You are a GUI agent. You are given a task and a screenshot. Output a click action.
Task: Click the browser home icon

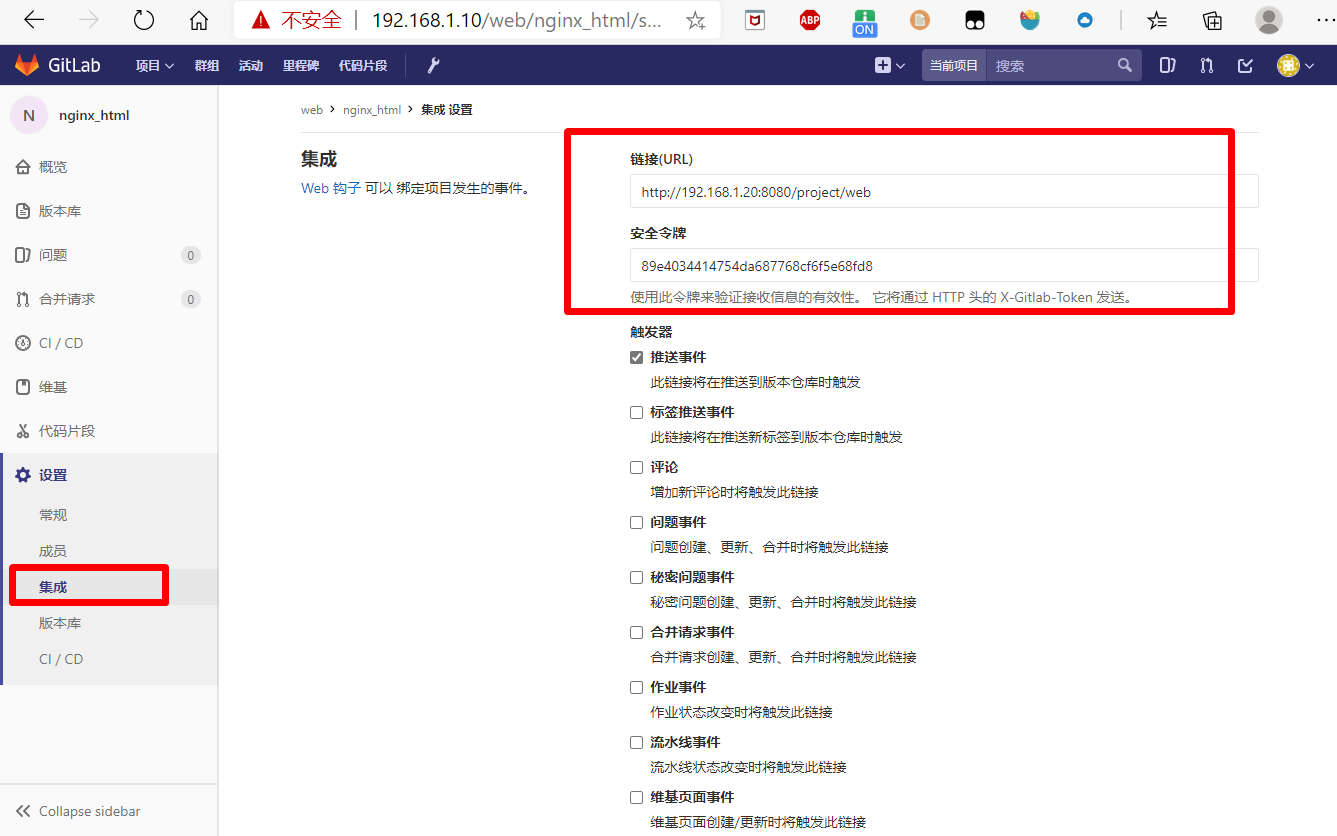199,19
